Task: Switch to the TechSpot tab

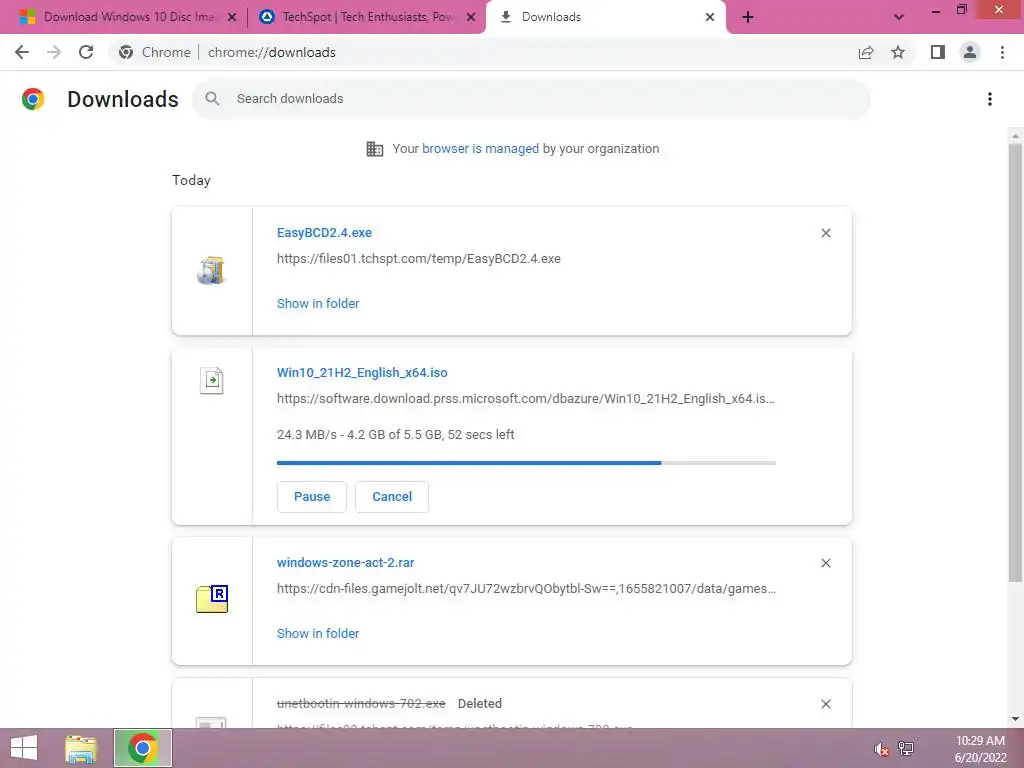Action: pos(366,17)
